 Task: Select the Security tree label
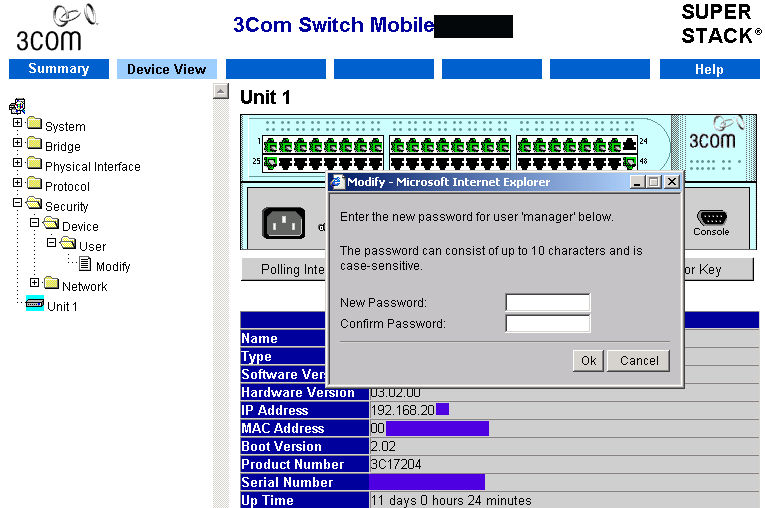tap(67, 206)
